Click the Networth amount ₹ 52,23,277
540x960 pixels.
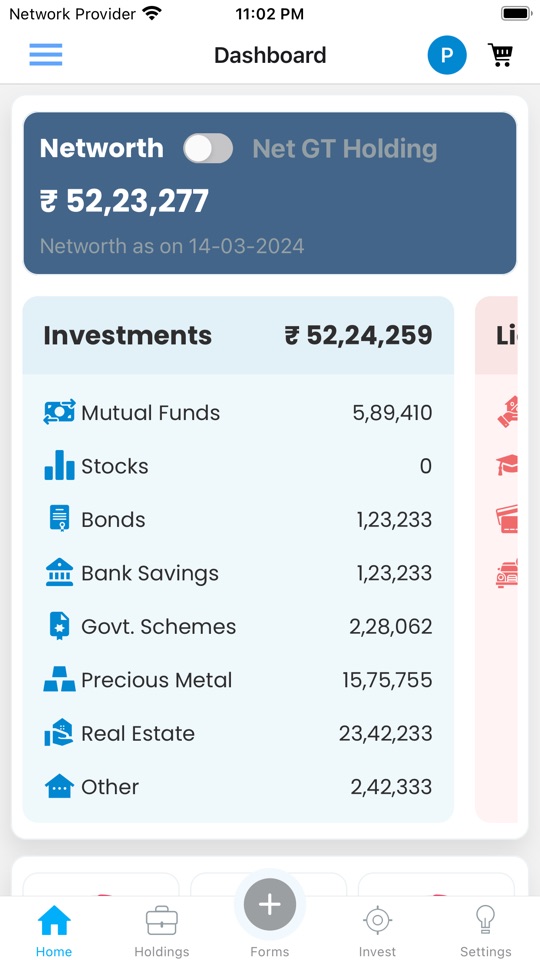(124, 201)
